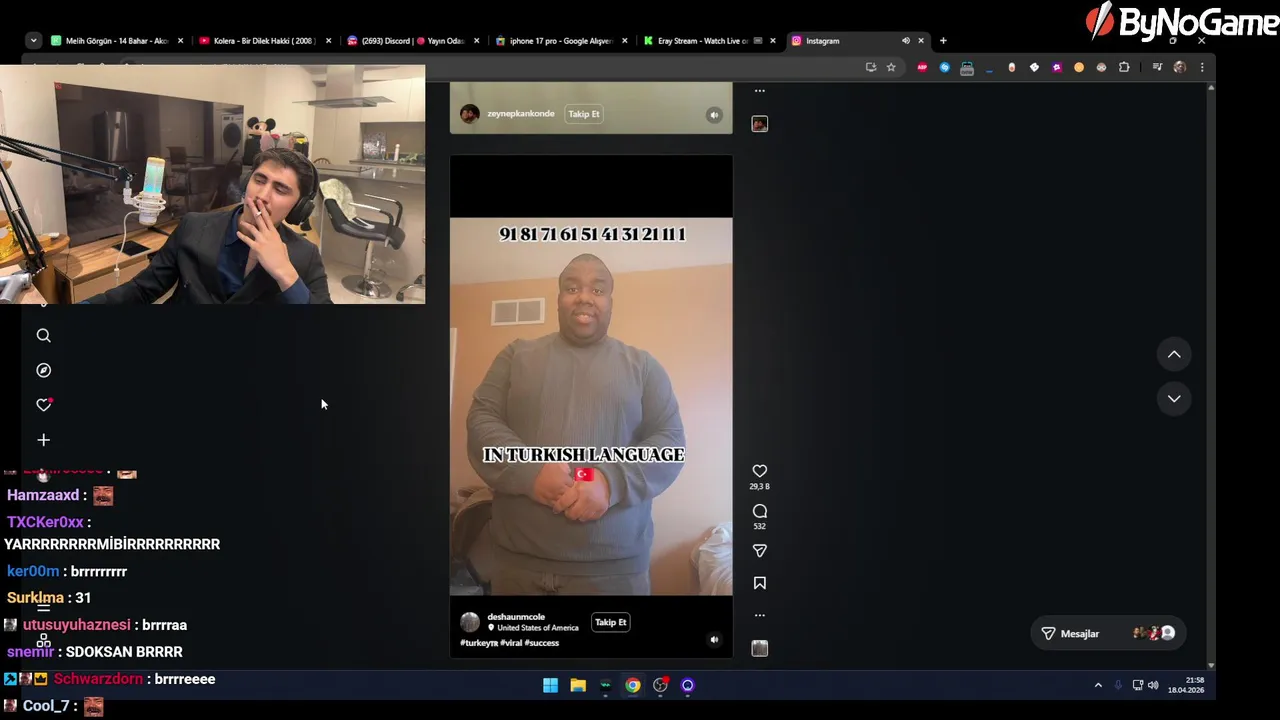The width and height of the screenshot is (1280, 720).
Task: Go to next reel with down arrow
Action: pyautogui.click(x=1174, y=398)
